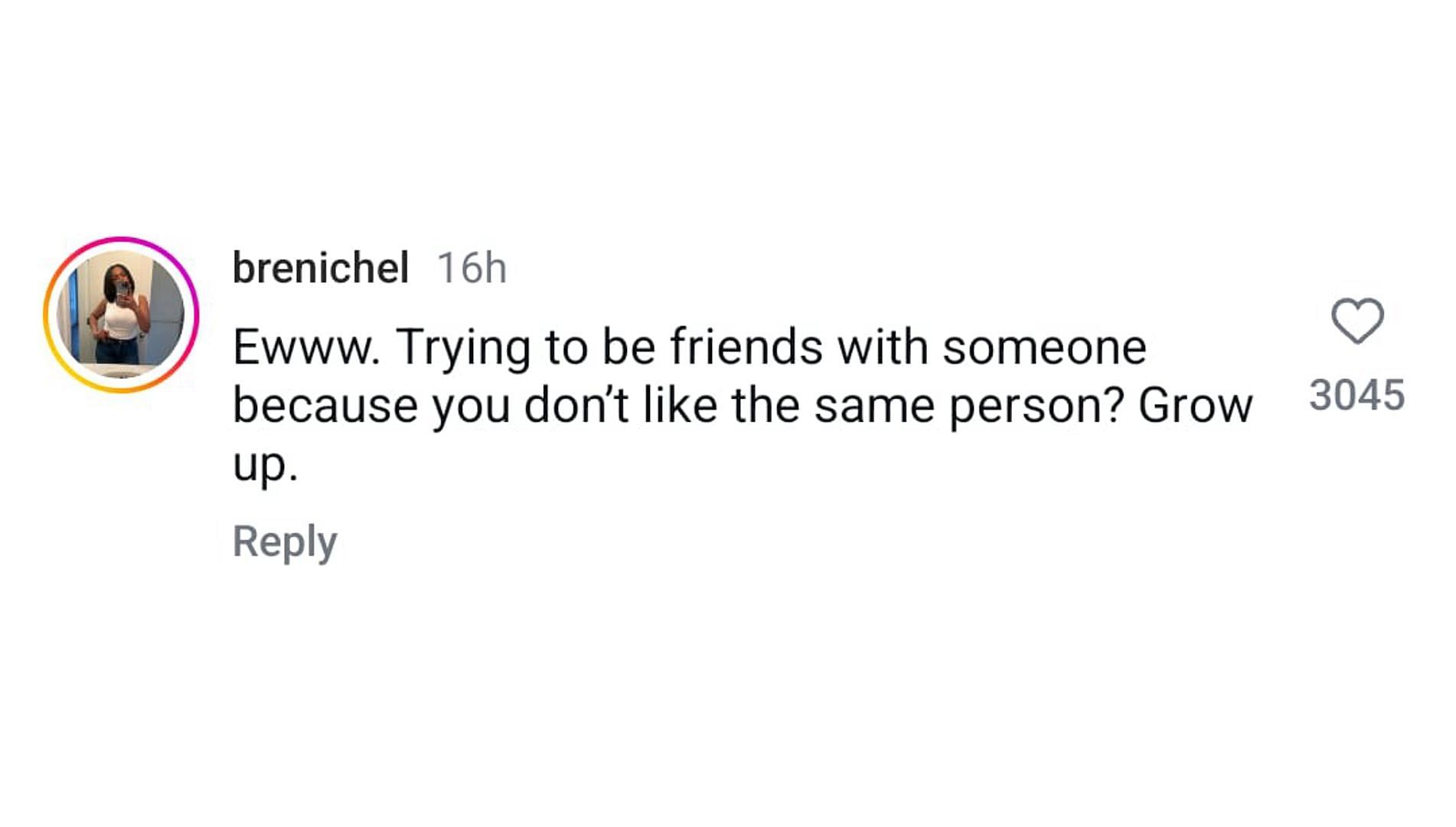Click the 16h timestamp of the comment

[x=472, y=268]
